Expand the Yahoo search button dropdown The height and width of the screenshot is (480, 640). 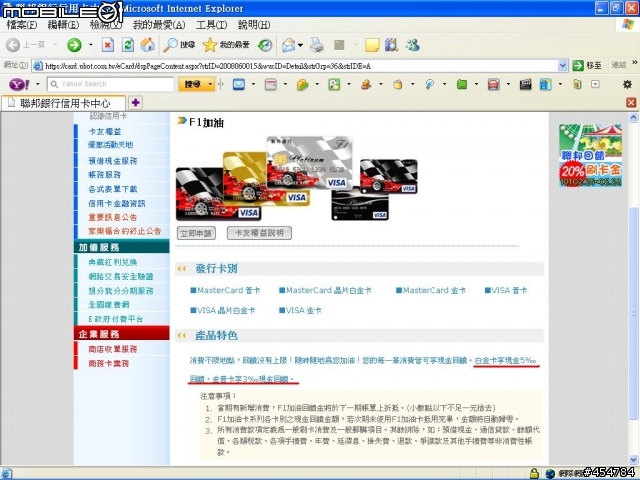[x=211, y=84]
